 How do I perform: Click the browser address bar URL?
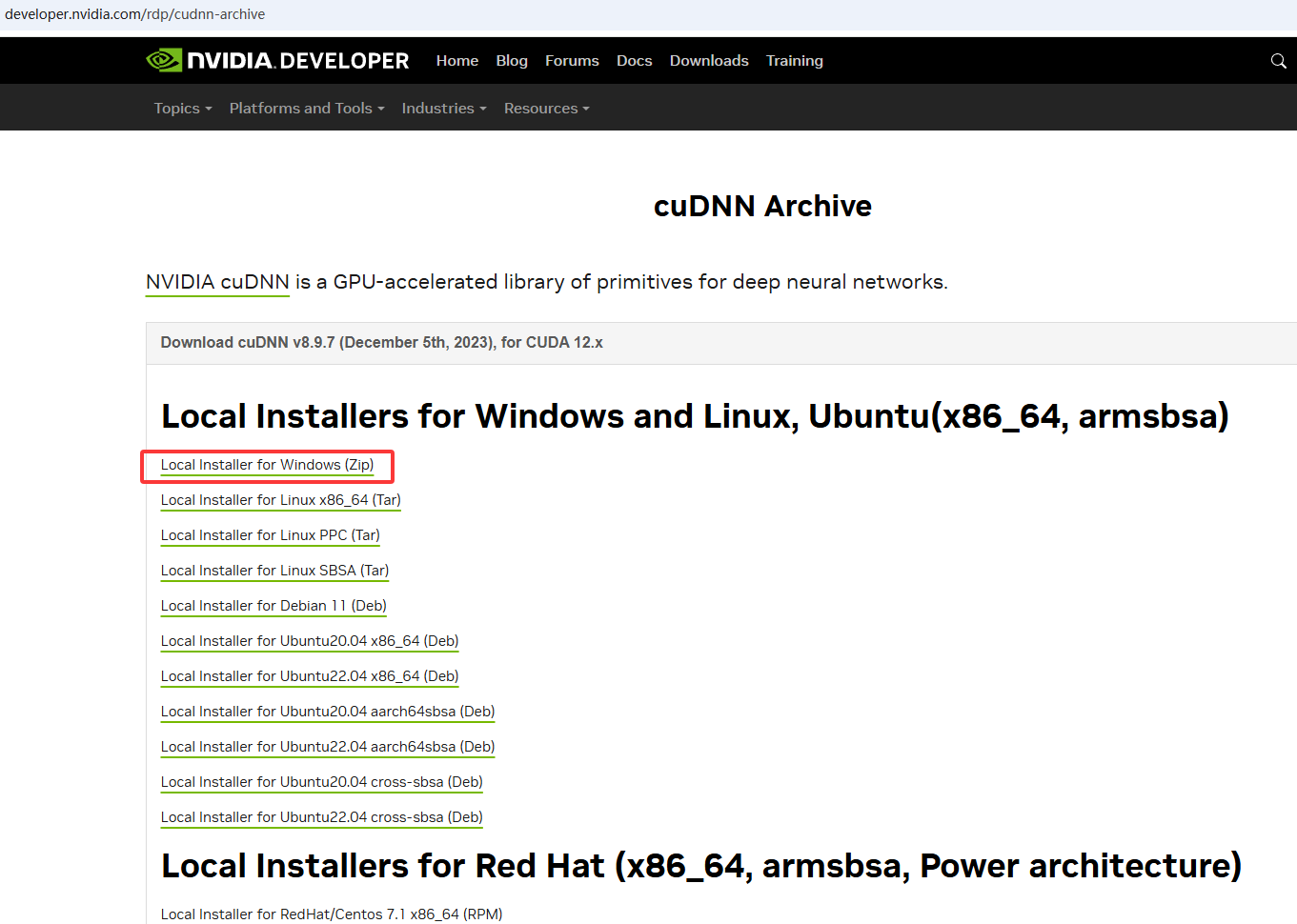tap(135, 14)
